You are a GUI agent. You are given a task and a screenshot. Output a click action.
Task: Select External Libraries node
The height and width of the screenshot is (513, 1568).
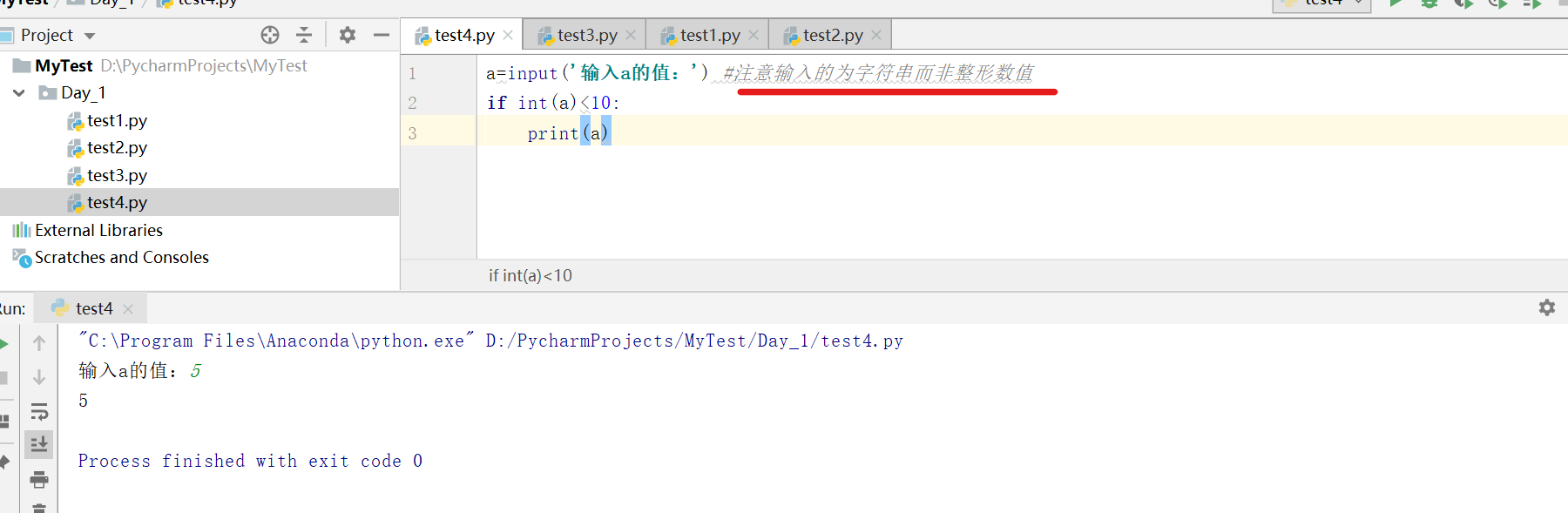pos(98,230)
